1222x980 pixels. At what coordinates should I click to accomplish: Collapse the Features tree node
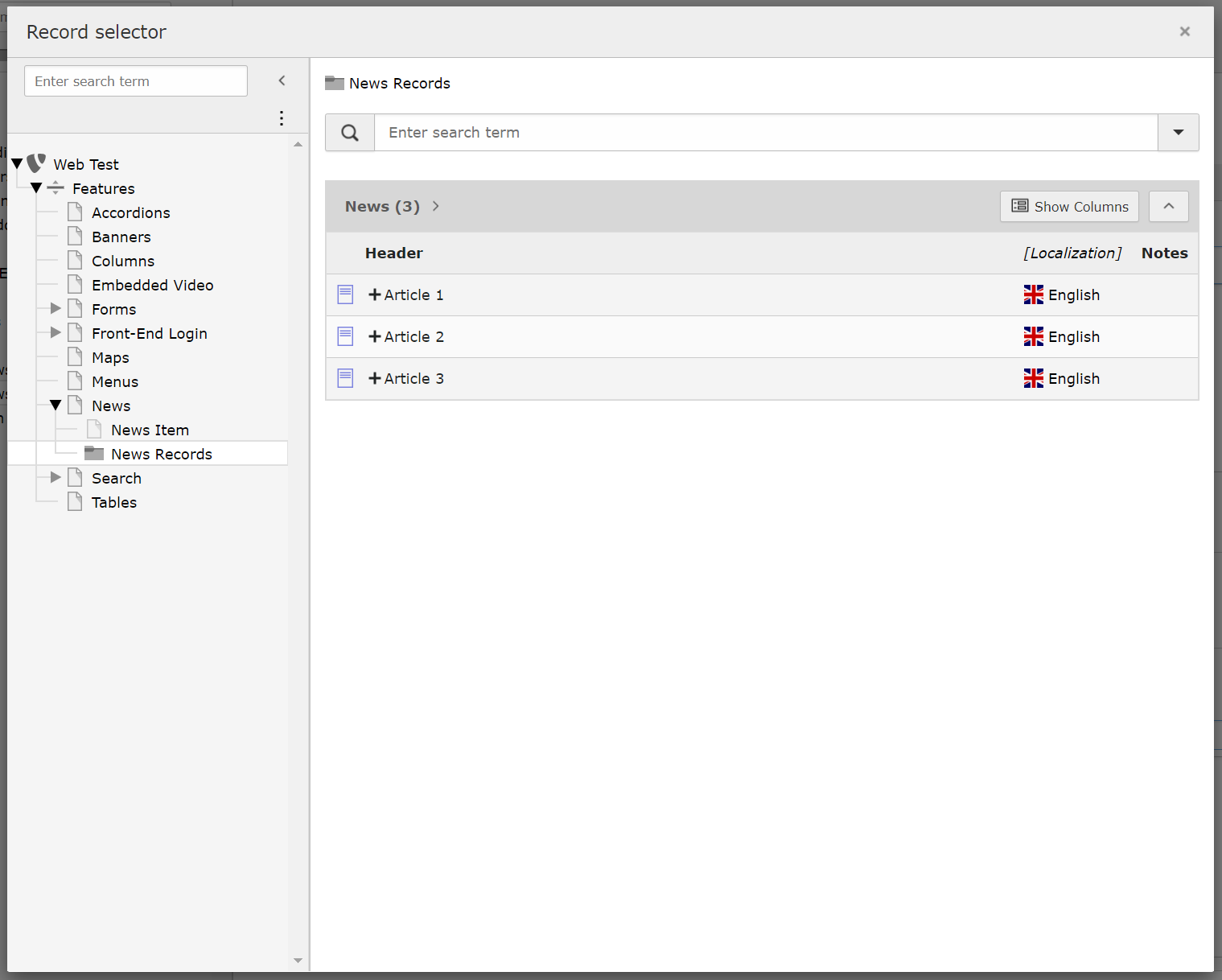(x=36, y=188)
